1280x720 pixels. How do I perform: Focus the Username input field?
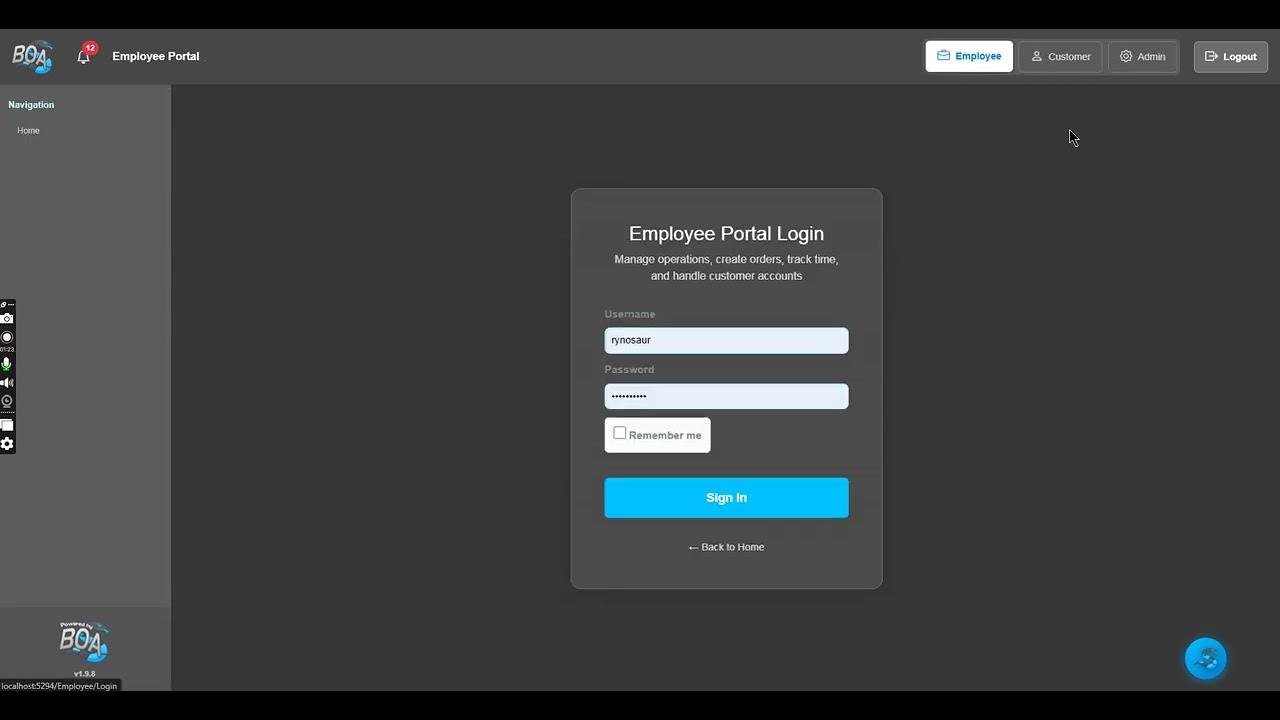tap(726, 340)
